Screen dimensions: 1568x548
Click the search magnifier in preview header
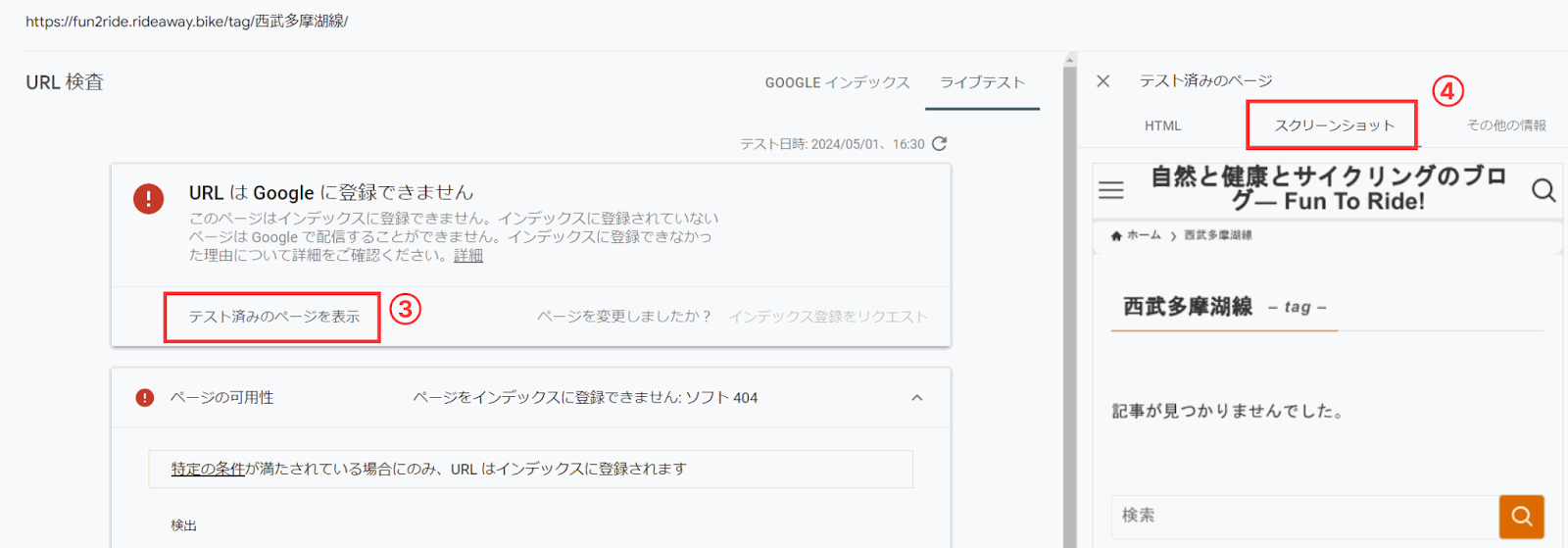coord(1543,190)
